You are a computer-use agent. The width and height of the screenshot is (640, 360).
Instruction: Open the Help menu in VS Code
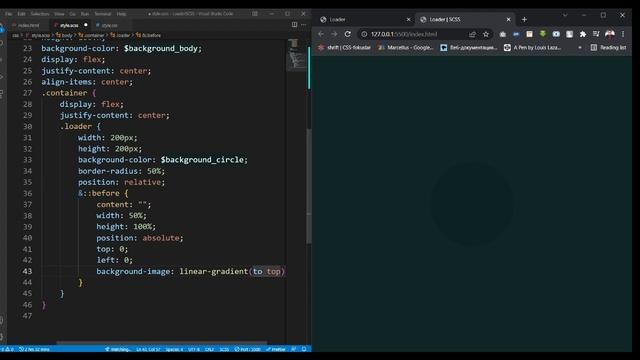[121, 13]
